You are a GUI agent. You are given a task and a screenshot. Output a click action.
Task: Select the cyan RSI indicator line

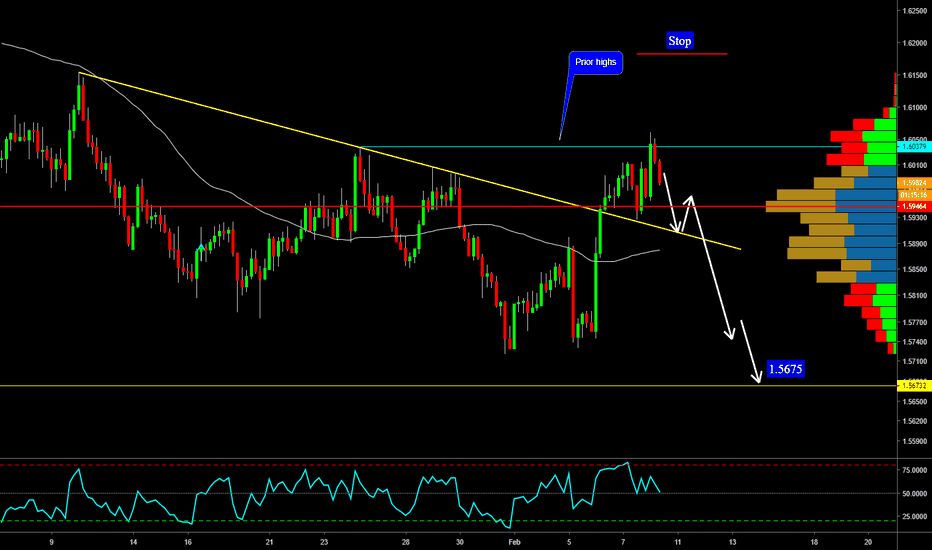[330, 495]
